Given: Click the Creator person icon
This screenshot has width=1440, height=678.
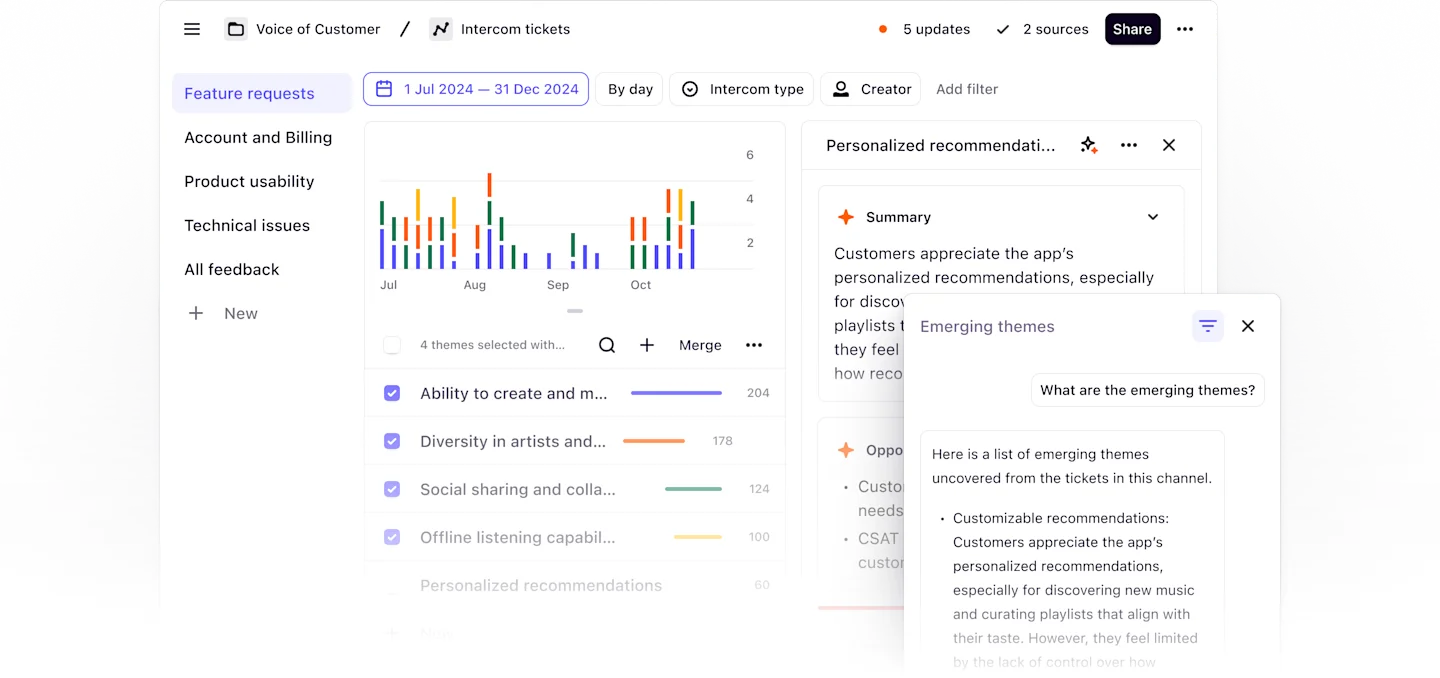Looking at the screenshot, I should pos(842,89).
